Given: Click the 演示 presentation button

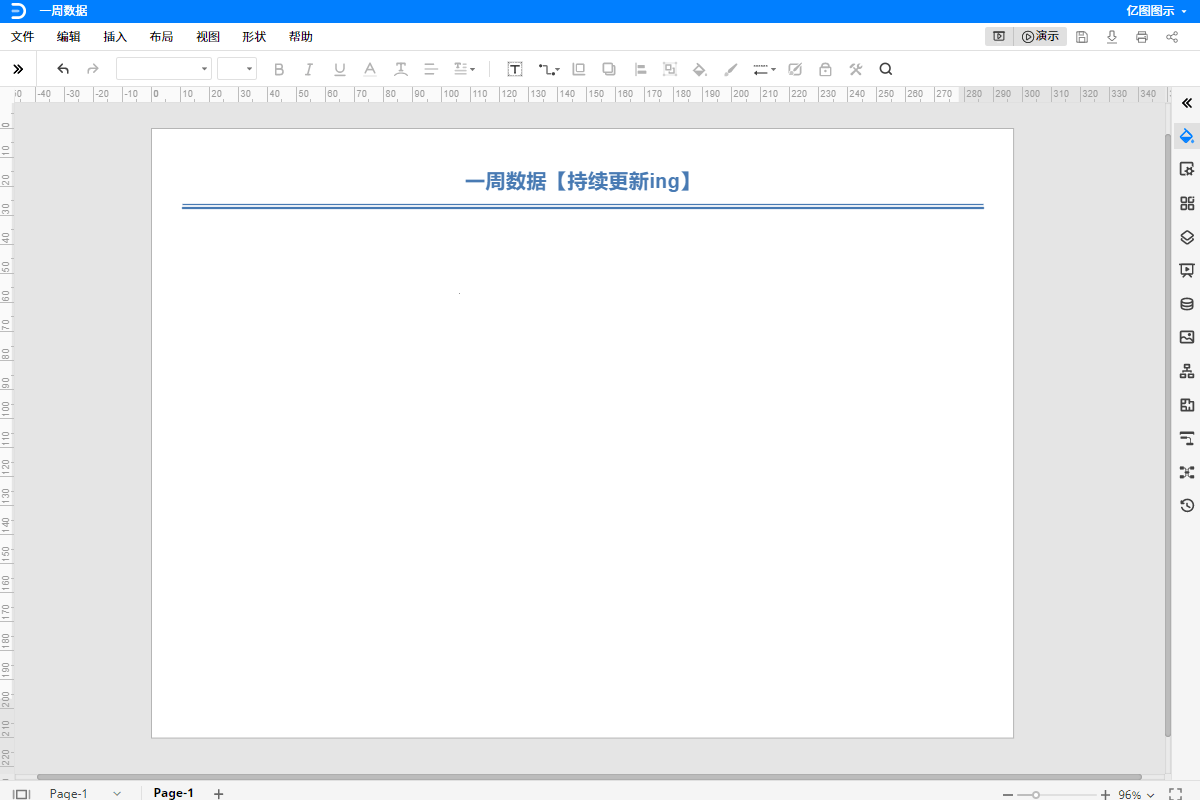Looking at the screenshot, I should pos(1040,36).
